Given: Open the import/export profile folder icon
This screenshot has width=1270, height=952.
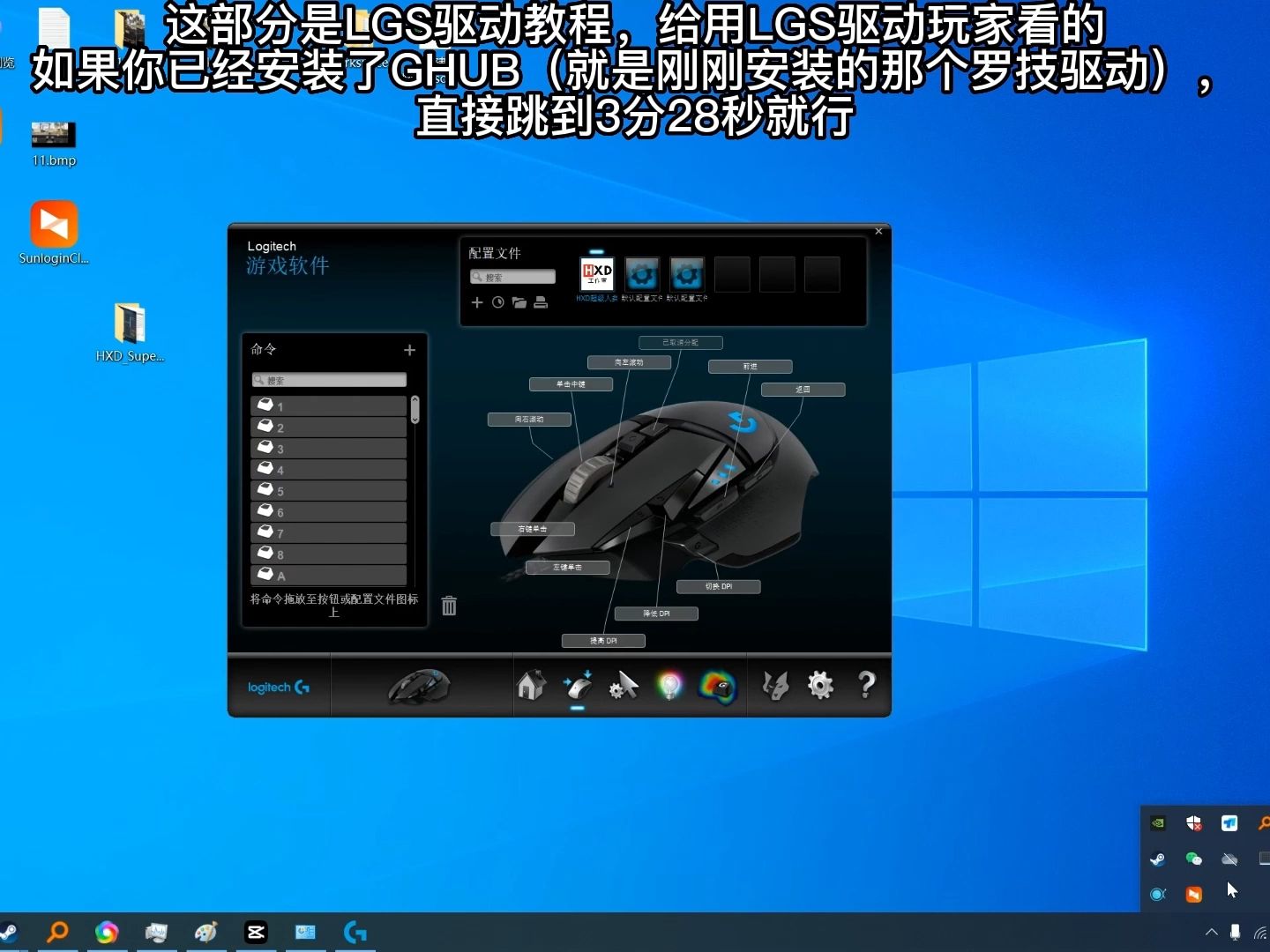Looking at the screenshot, I should click(519, 302).
